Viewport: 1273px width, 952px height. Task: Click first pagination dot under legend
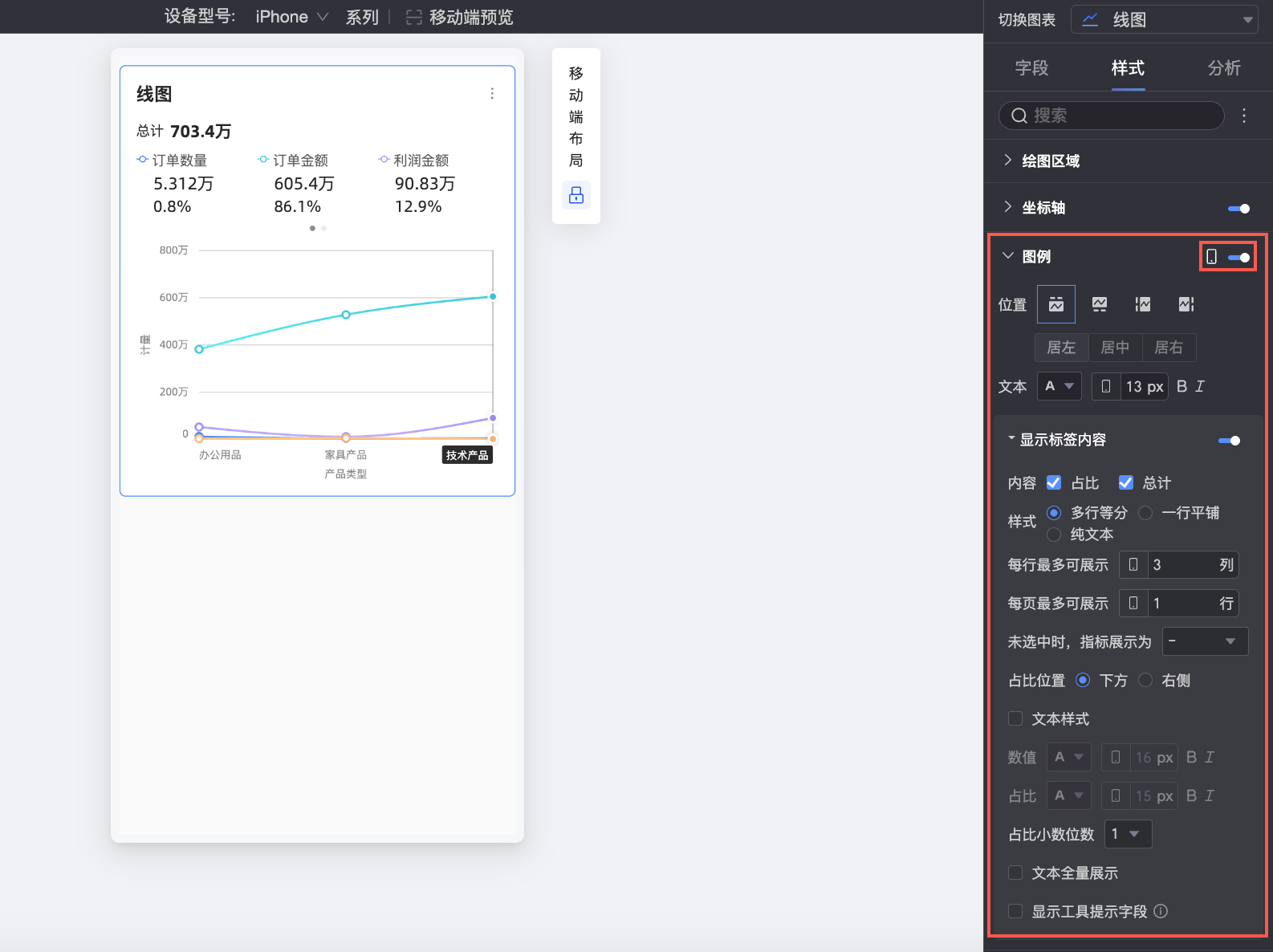(312, 228)
